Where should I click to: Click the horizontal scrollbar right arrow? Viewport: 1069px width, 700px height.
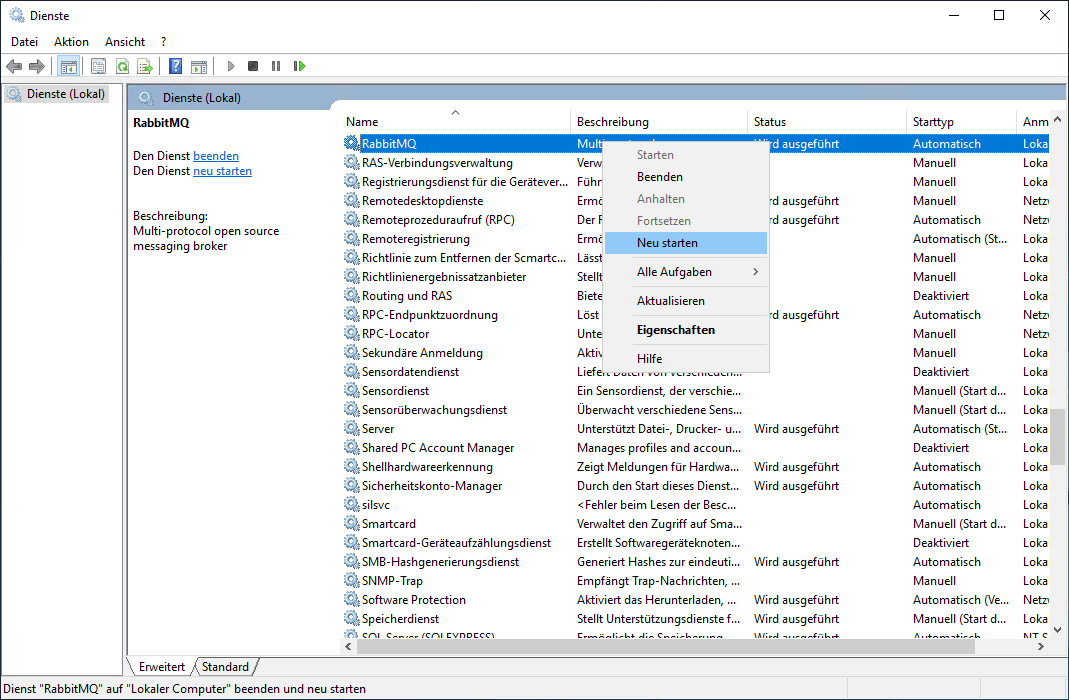(1041, 646)
